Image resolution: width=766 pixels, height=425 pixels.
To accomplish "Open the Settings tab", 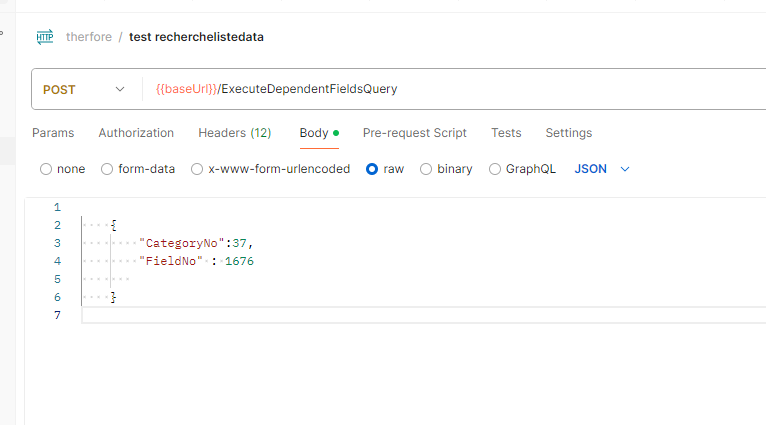I will (x=569, y=133).
